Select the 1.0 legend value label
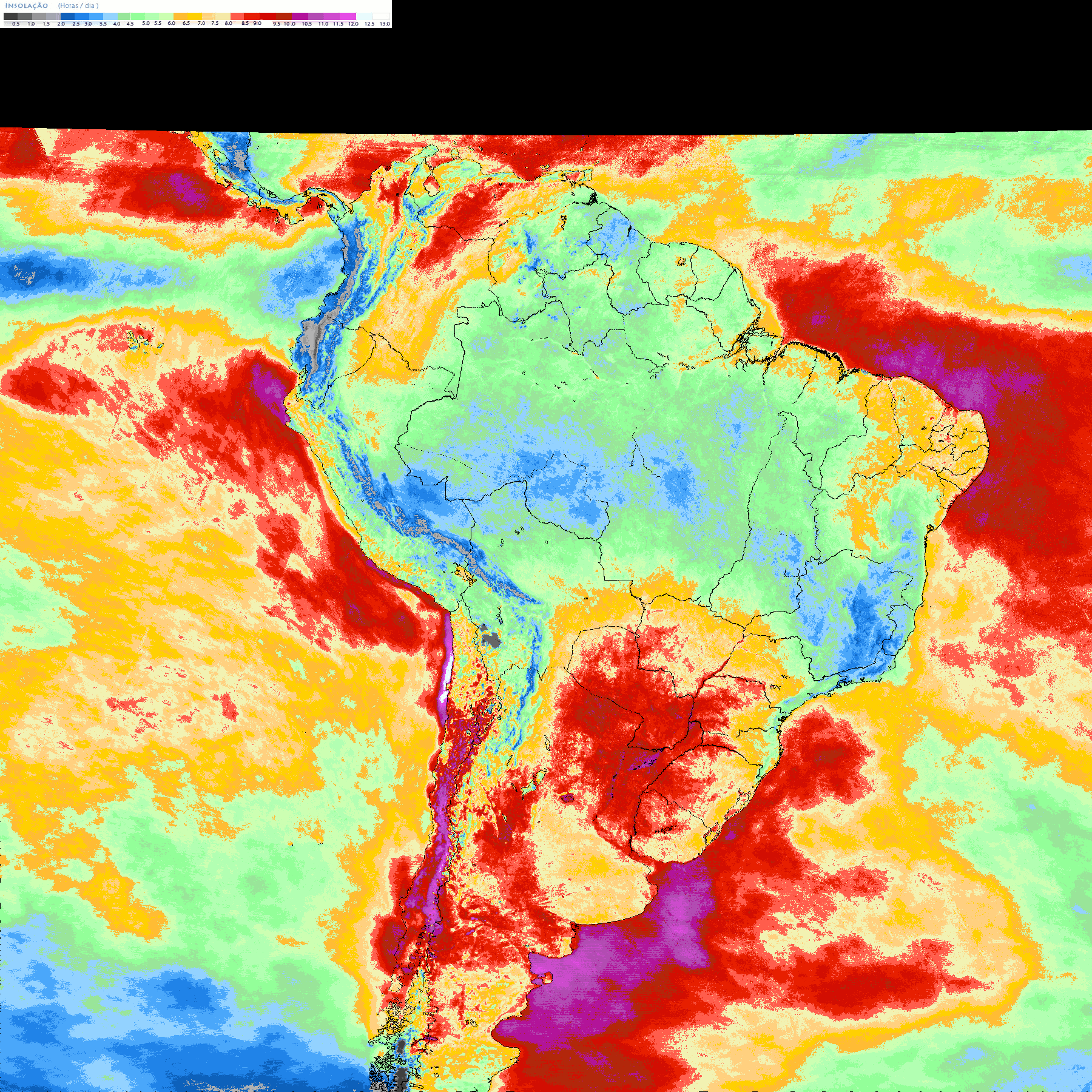This screenshot has height=1092, width=1092. [31, 24]
